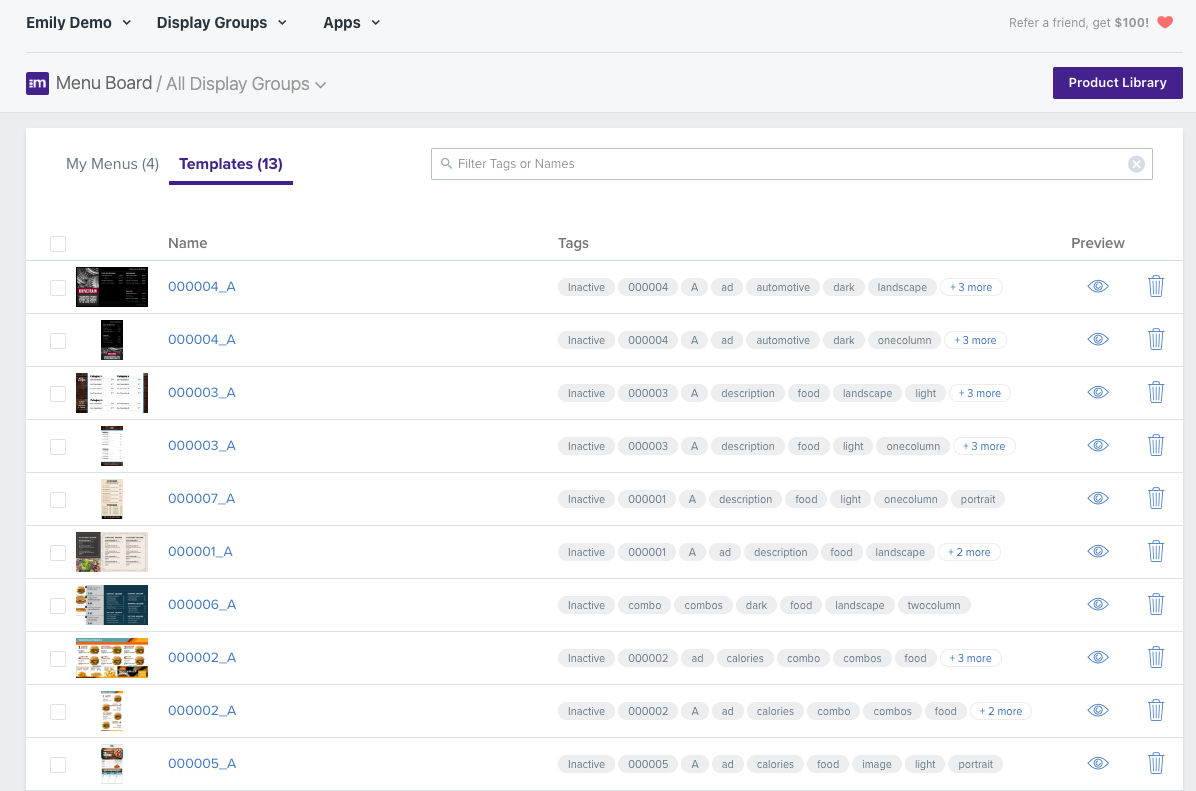Open the 000003_A template link

point(202,392)
